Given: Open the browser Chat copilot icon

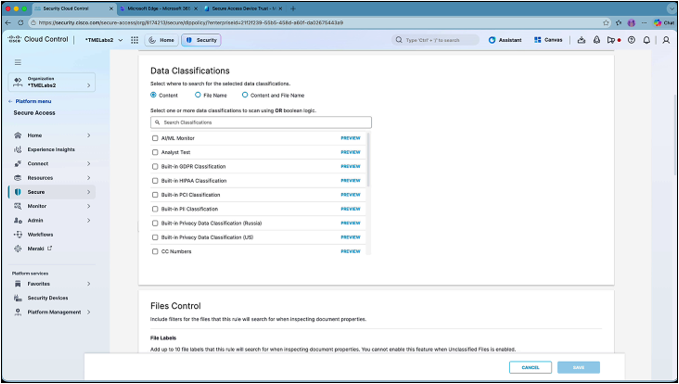Looking at the screenshot, I should [x=664, y=23].
